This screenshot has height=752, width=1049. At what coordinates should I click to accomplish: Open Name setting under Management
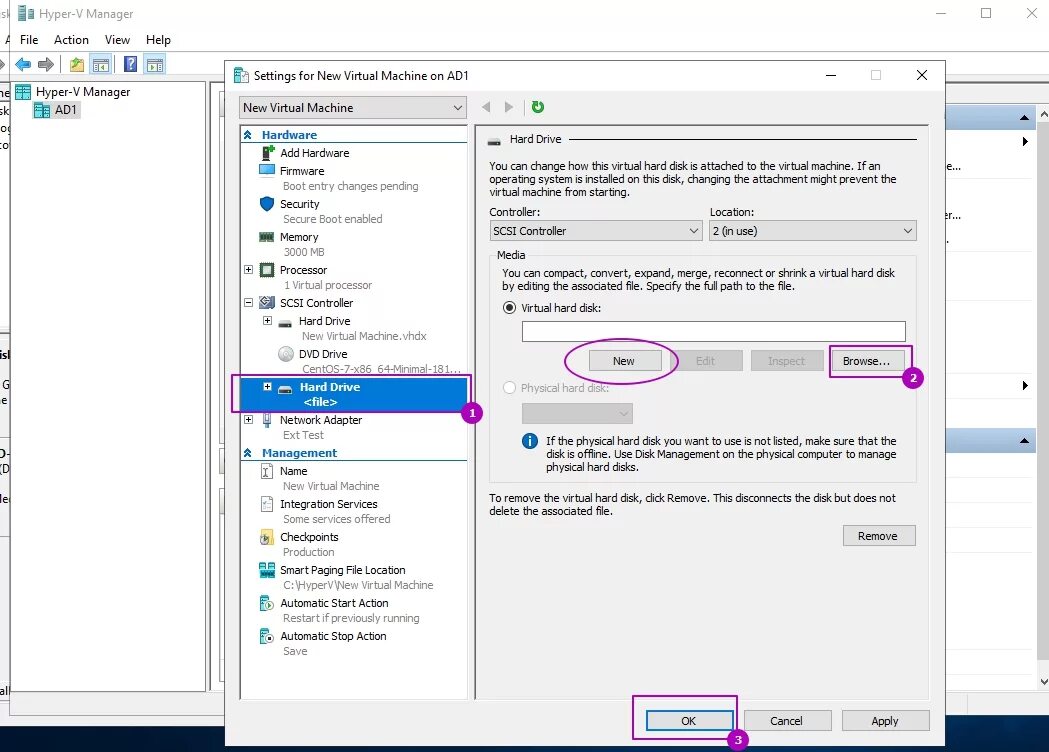pyautogui.click(x=294, y=471)
